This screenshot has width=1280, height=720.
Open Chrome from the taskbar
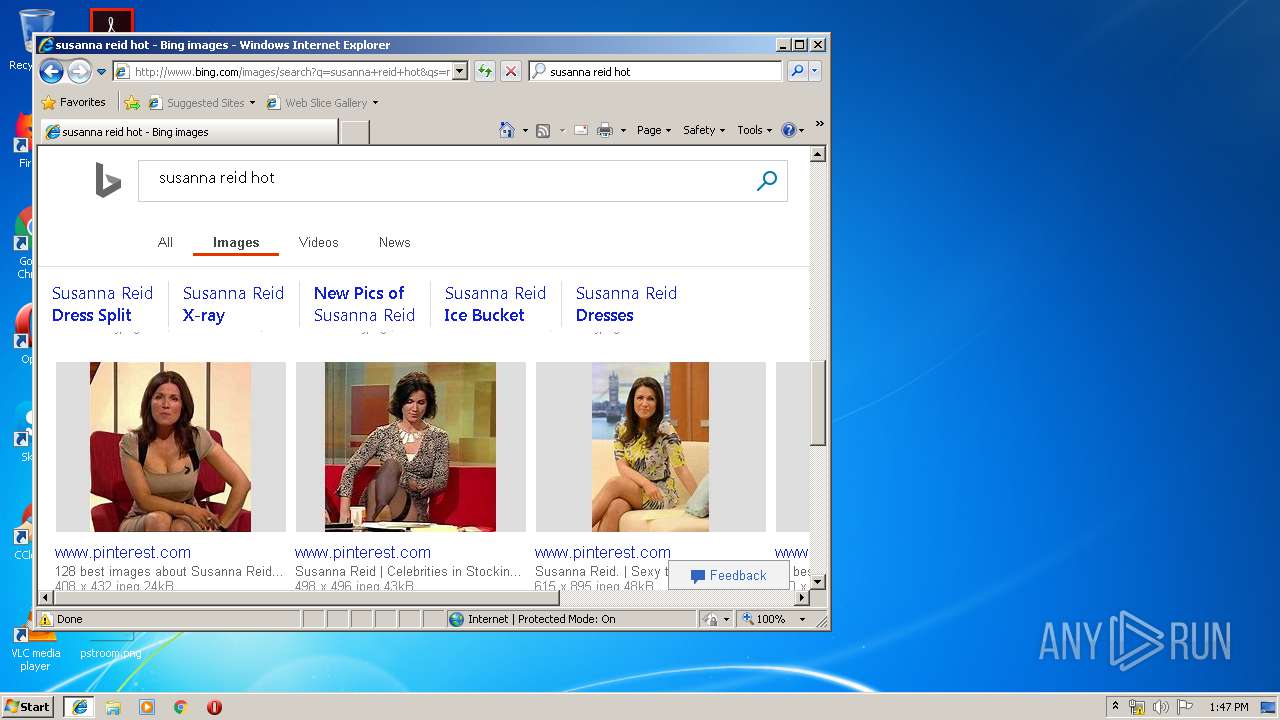tap(180, 707)
